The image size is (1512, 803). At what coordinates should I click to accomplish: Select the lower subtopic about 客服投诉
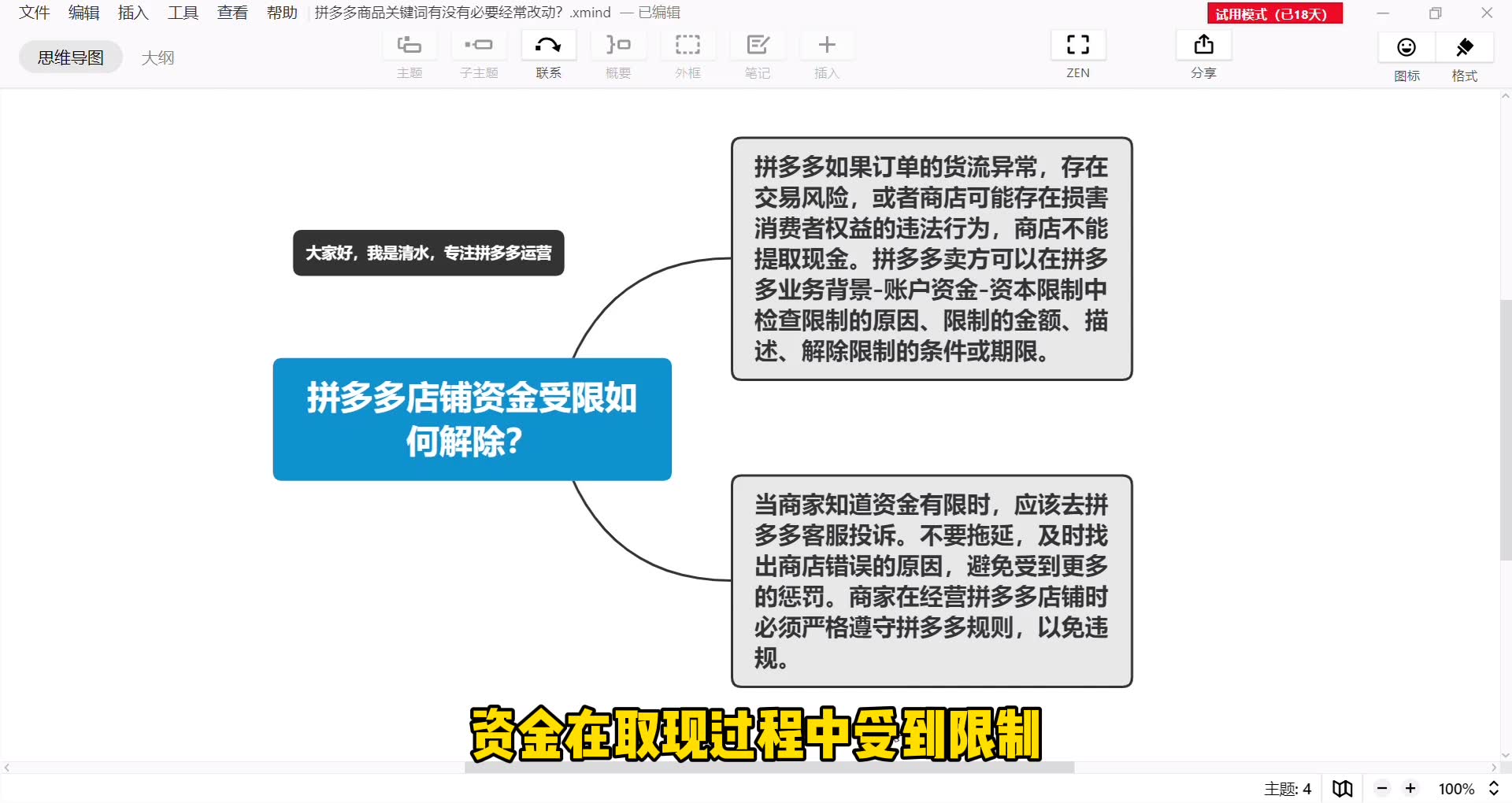tap(932, 581)
